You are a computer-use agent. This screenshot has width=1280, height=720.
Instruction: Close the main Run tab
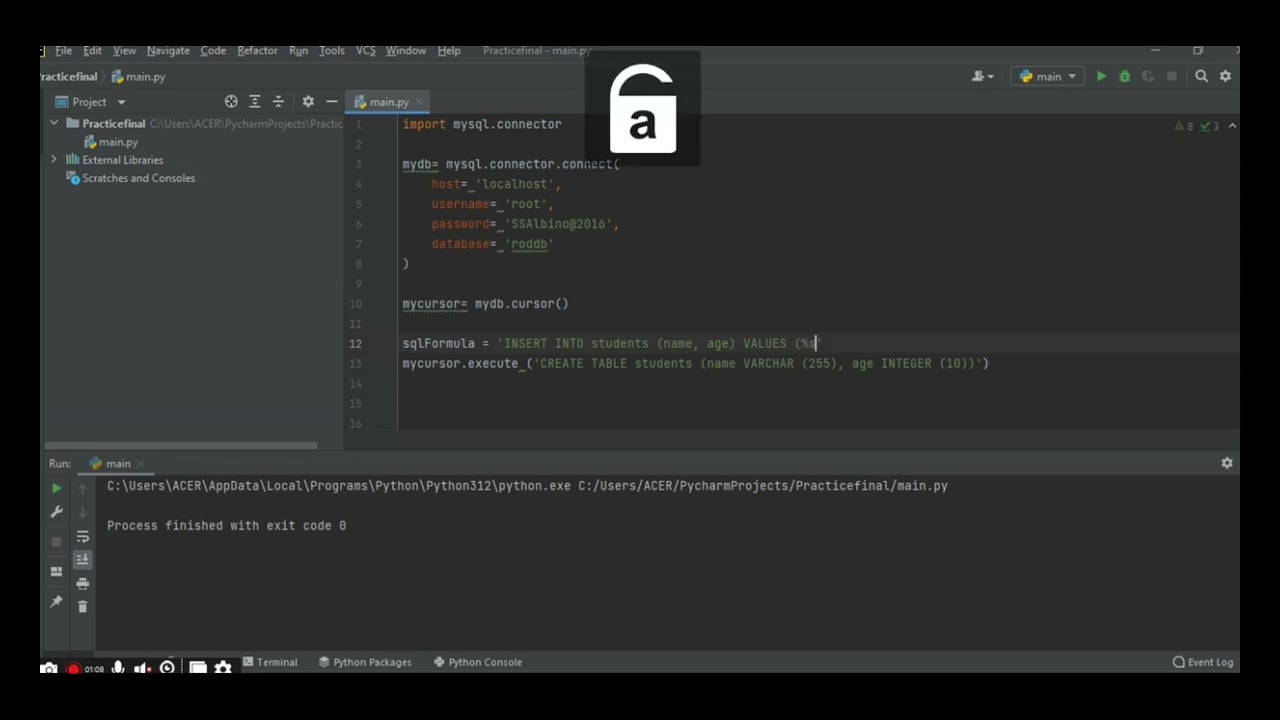point(141,463)
